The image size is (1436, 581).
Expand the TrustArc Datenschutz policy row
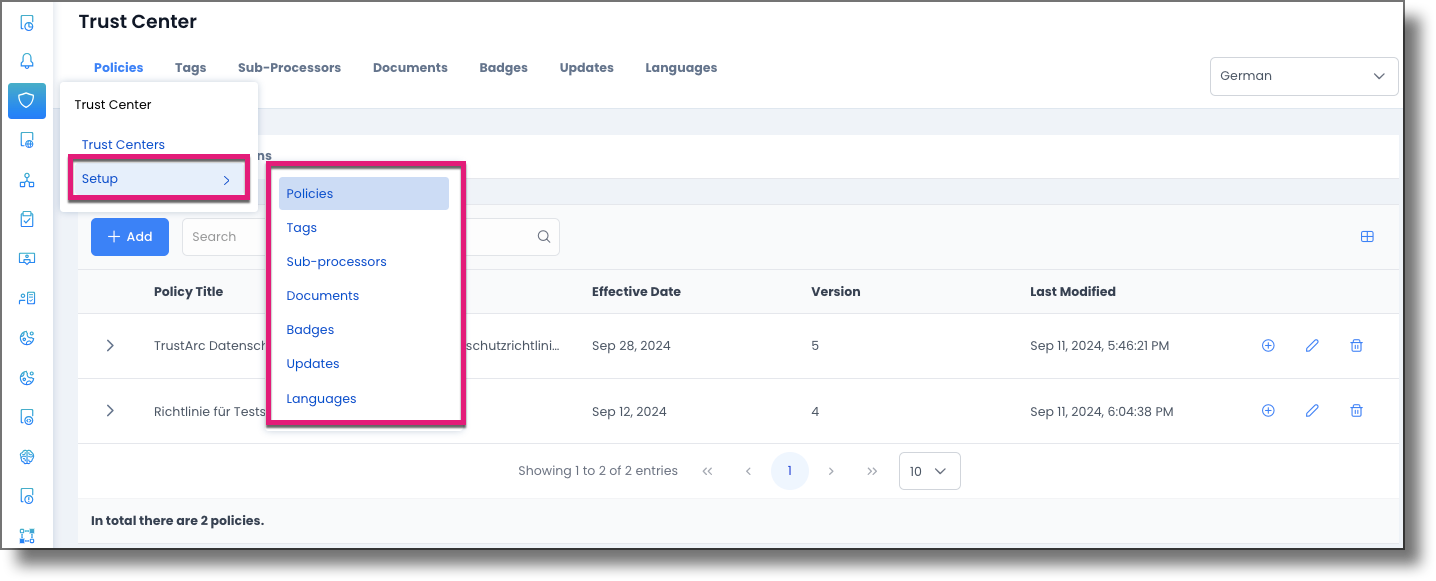[x=110, y=345]
